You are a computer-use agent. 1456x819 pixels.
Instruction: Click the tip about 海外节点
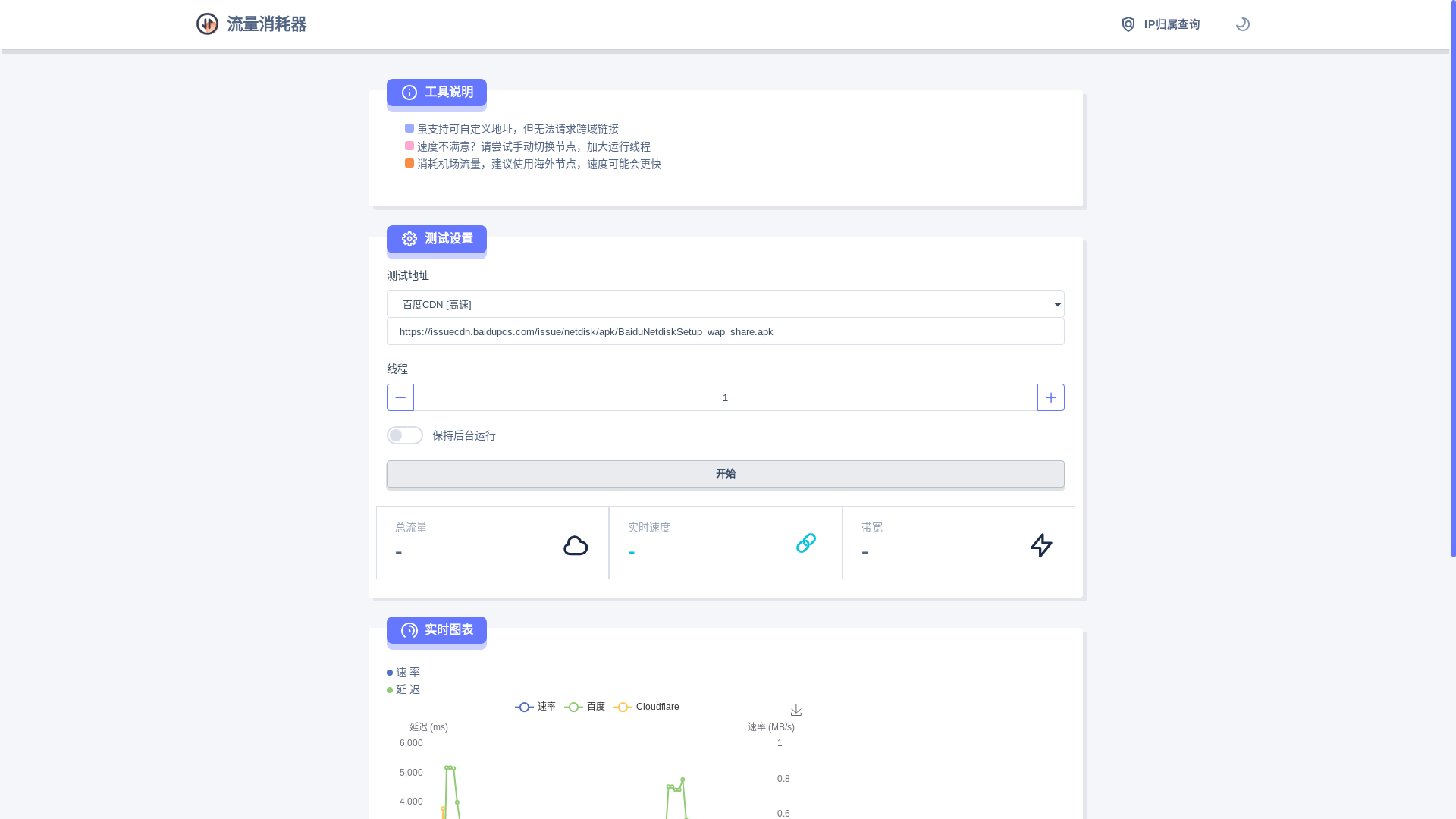coord(539,164)
